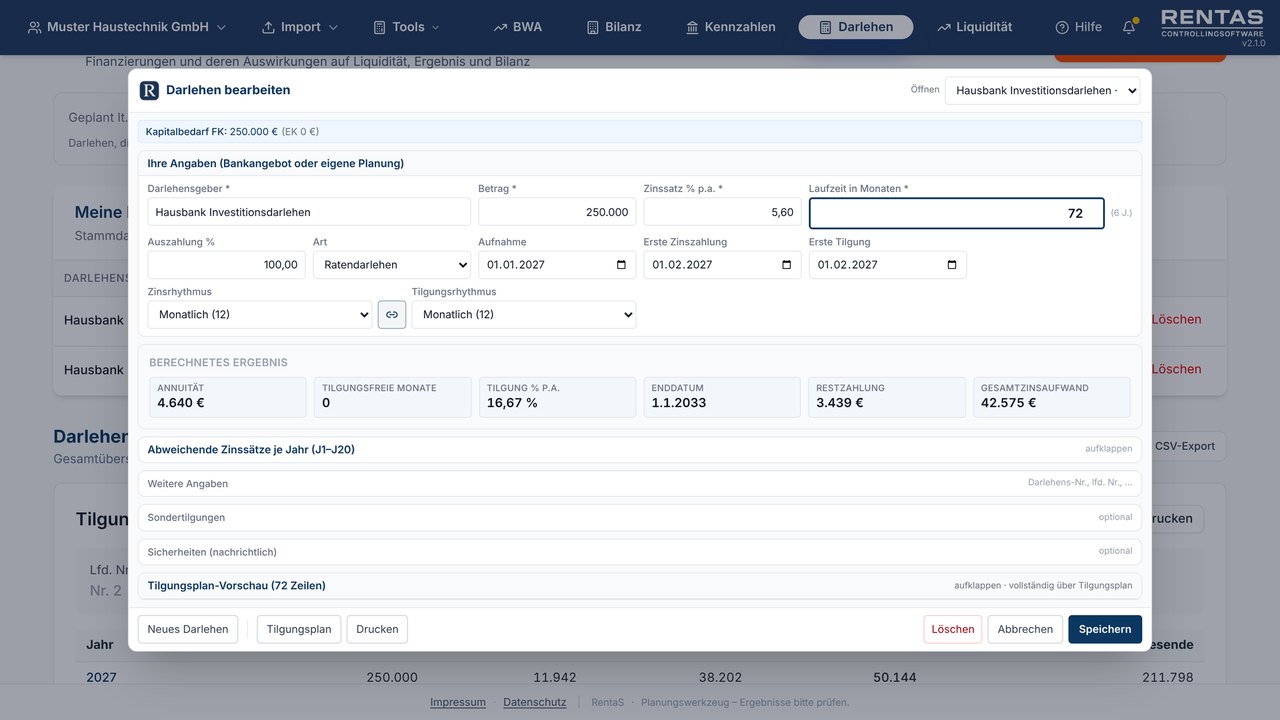Screen dimensions: 1280x720
Task: Expand Tilgungsplan-Vorschau section
Action: click(640, 585)
